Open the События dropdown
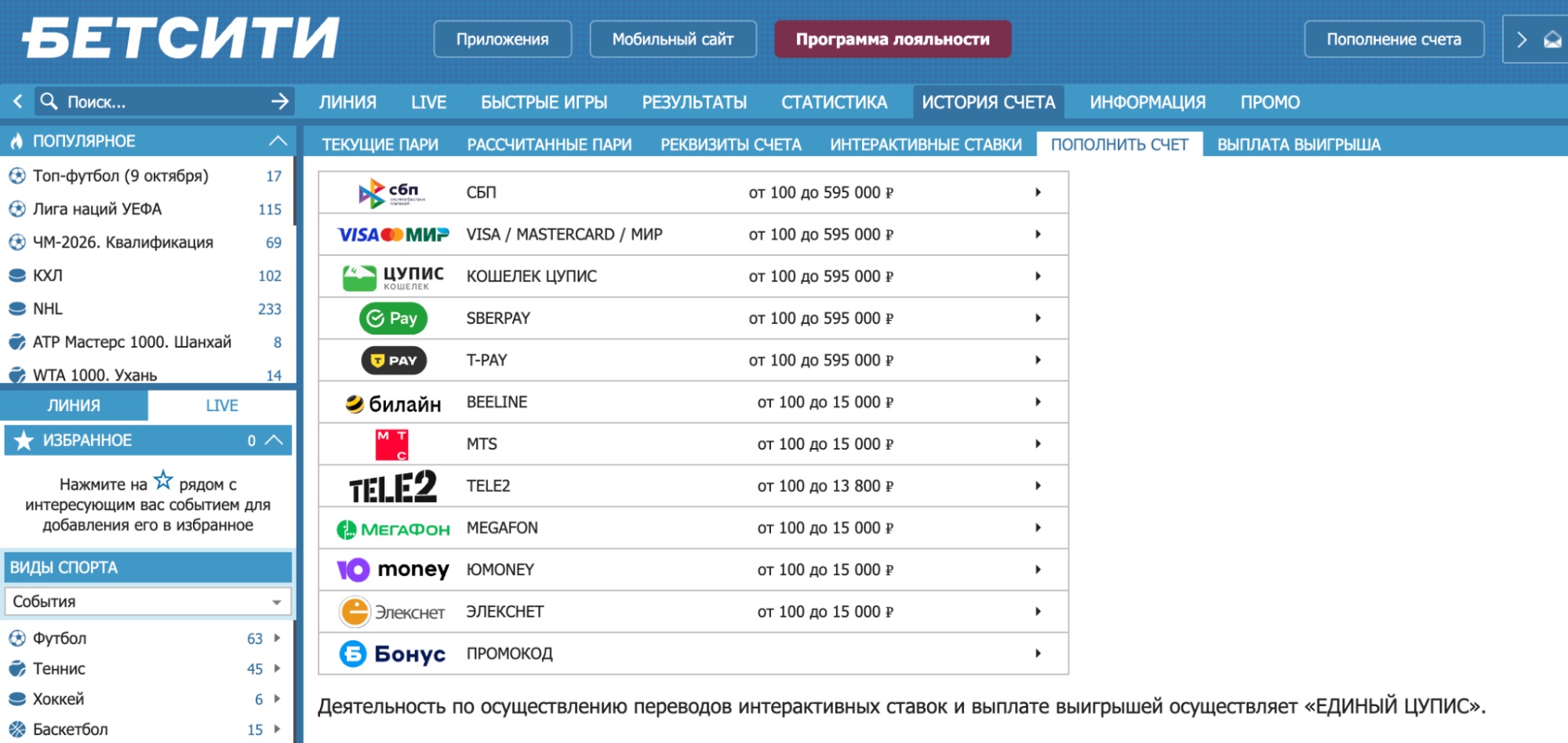This screenshot has height=743, width=1568. (x=147, y=602)
